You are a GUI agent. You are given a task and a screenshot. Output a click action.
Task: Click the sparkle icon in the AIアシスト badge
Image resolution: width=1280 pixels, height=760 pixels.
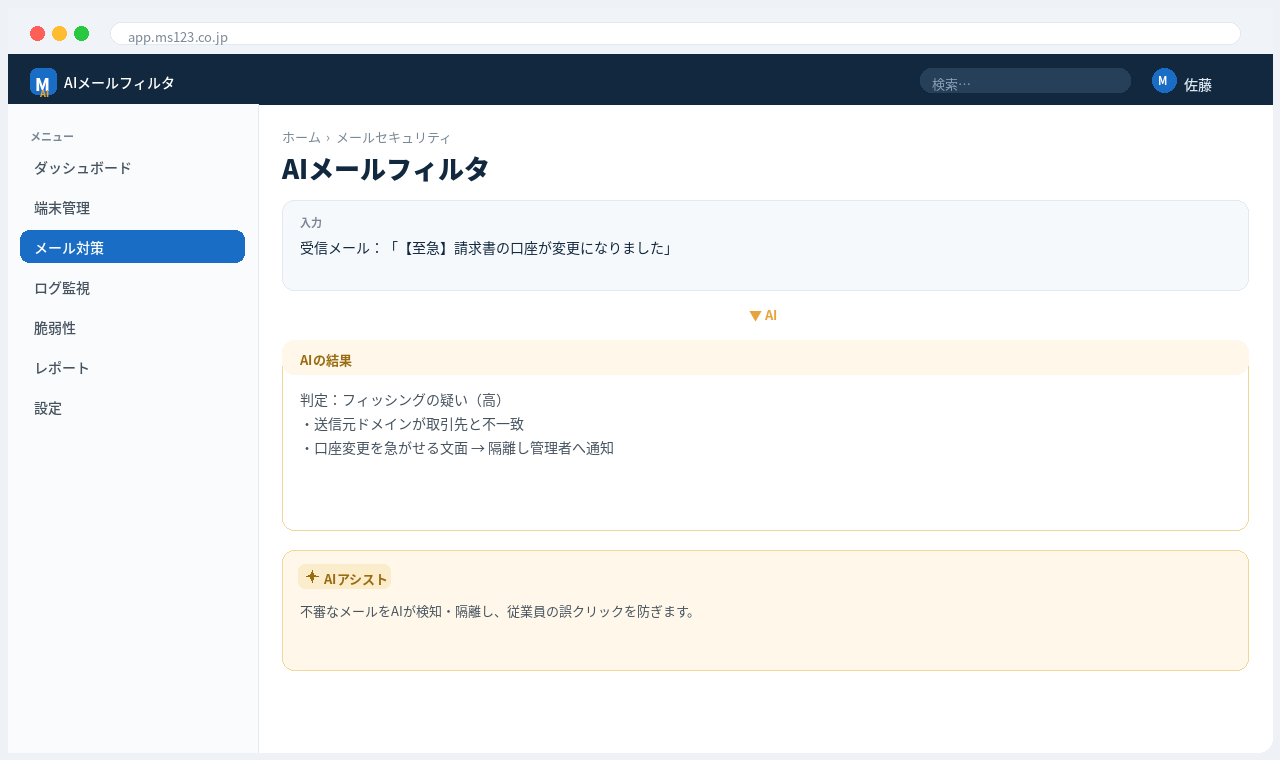tap(312, 577)
